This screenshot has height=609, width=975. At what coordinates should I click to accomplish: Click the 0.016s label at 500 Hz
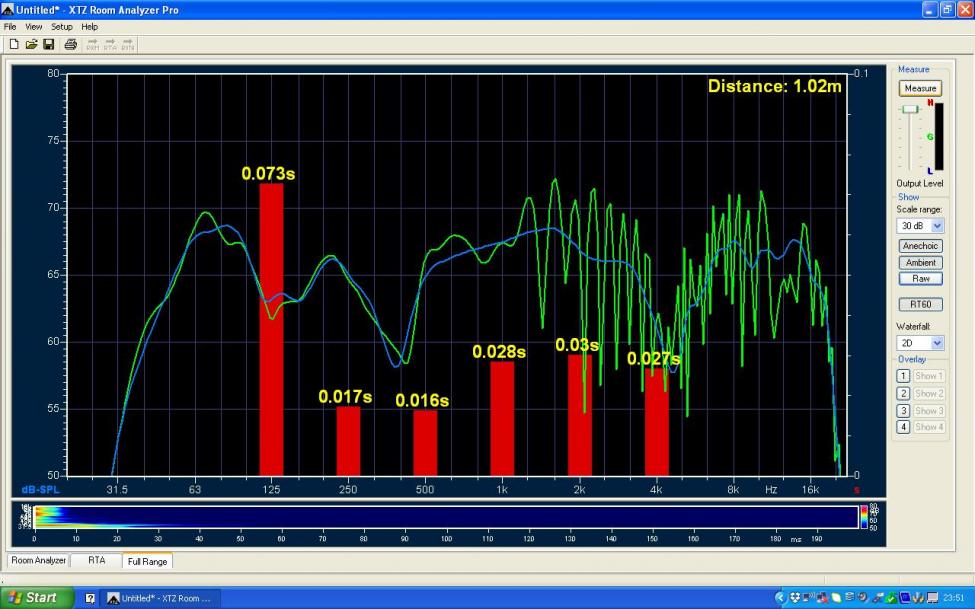422,401
